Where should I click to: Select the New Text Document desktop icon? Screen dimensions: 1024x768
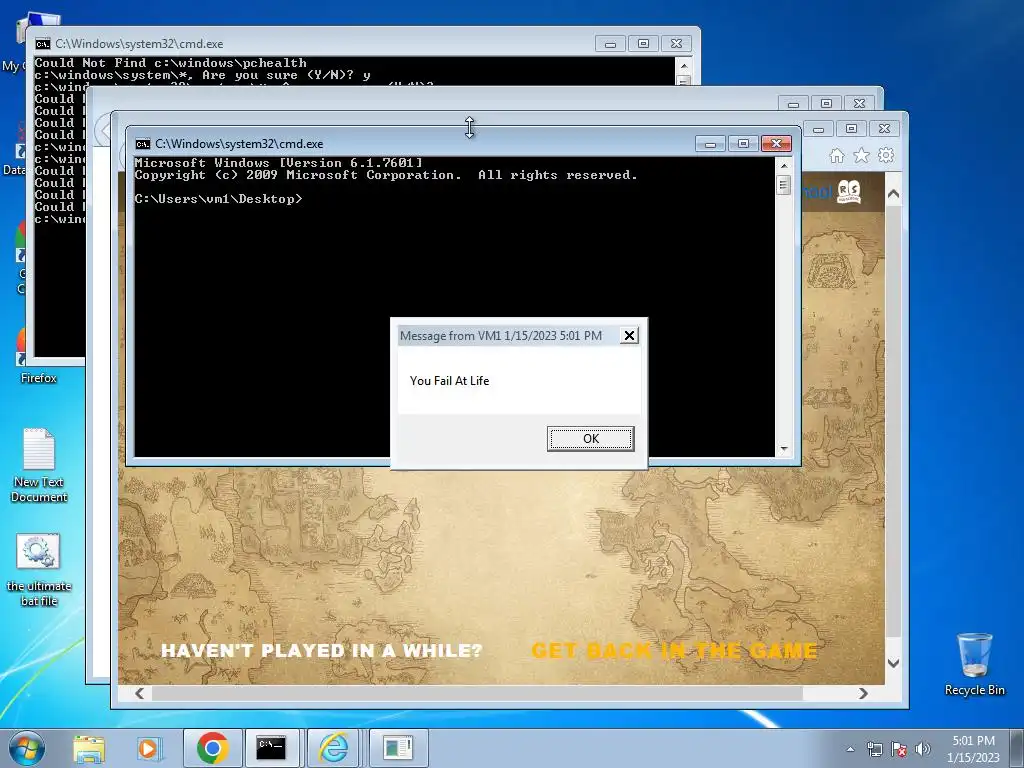tap(39, 466)
